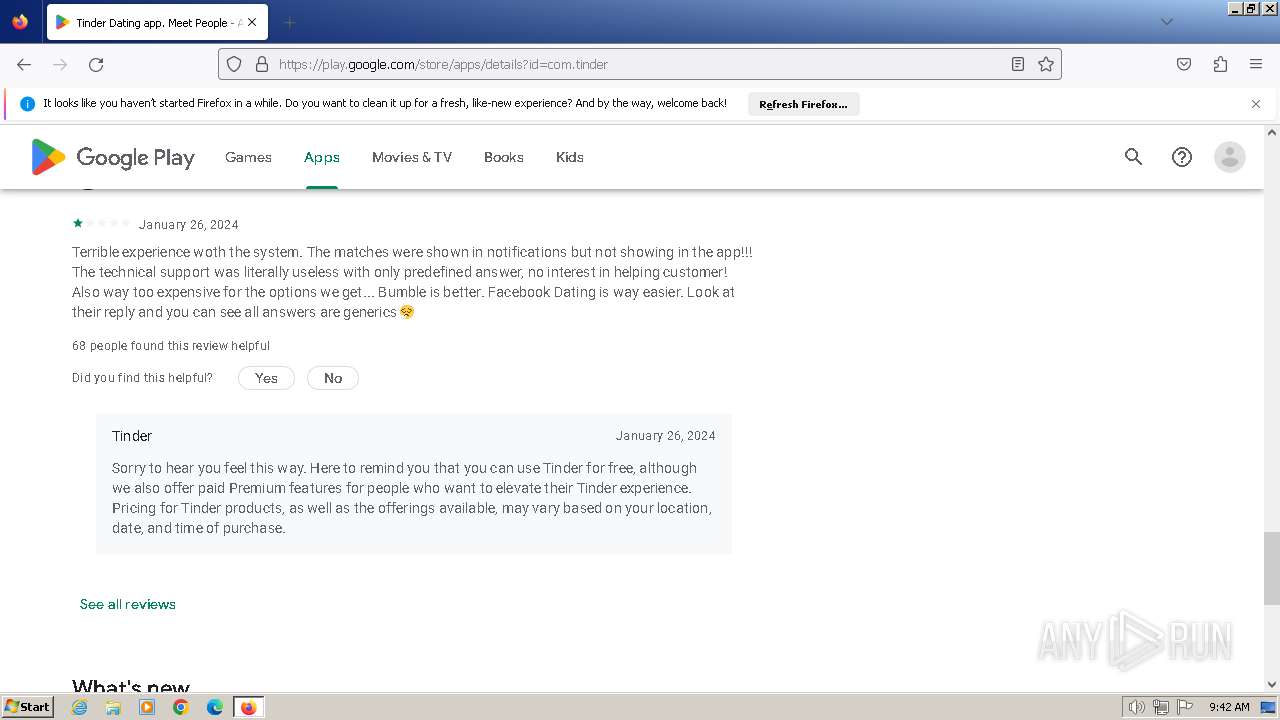This screenshot has width=1280, height=720.
Task: Bookmark this page with the star
Action: point(1046,64)
